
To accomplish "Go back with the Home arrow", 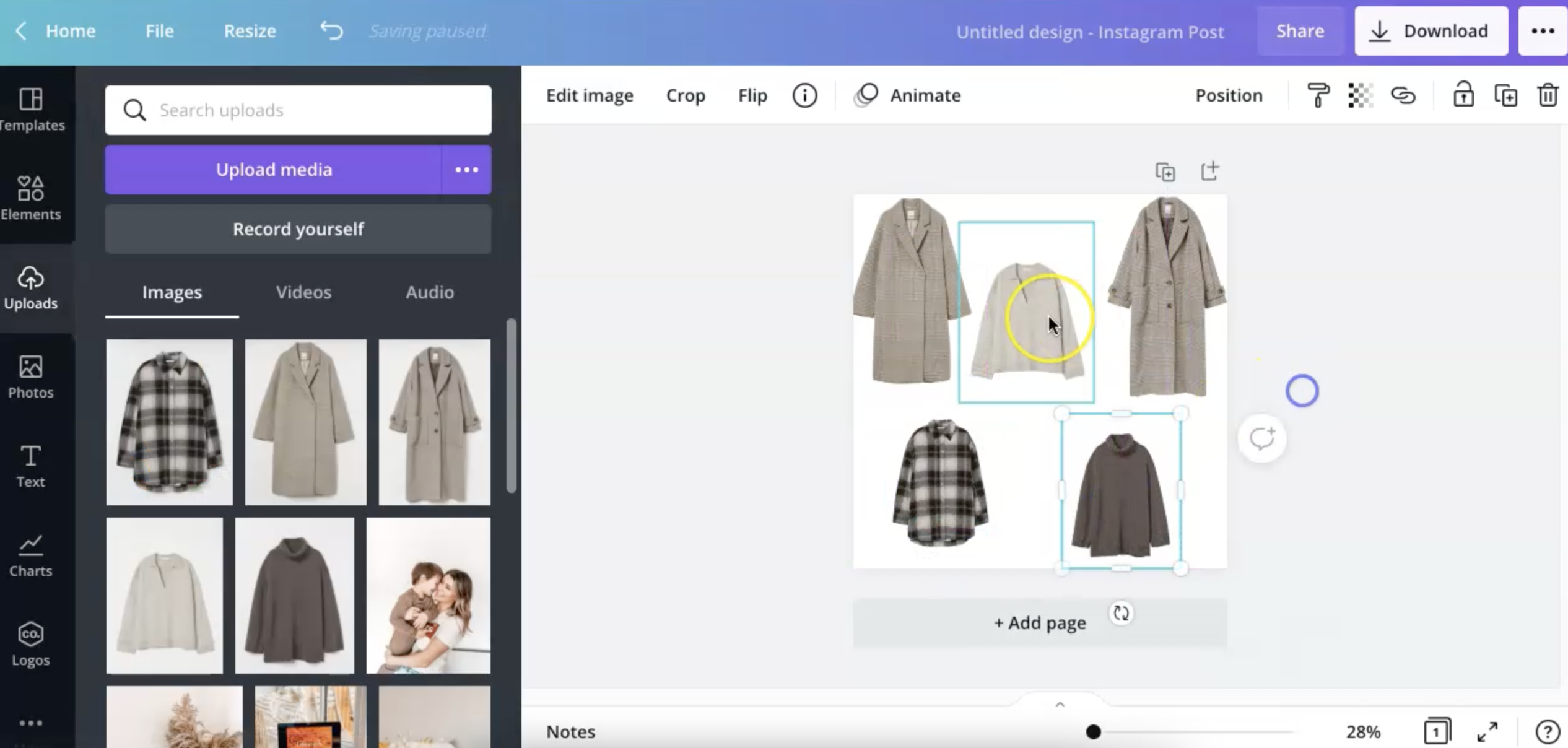I will point(21,30).
